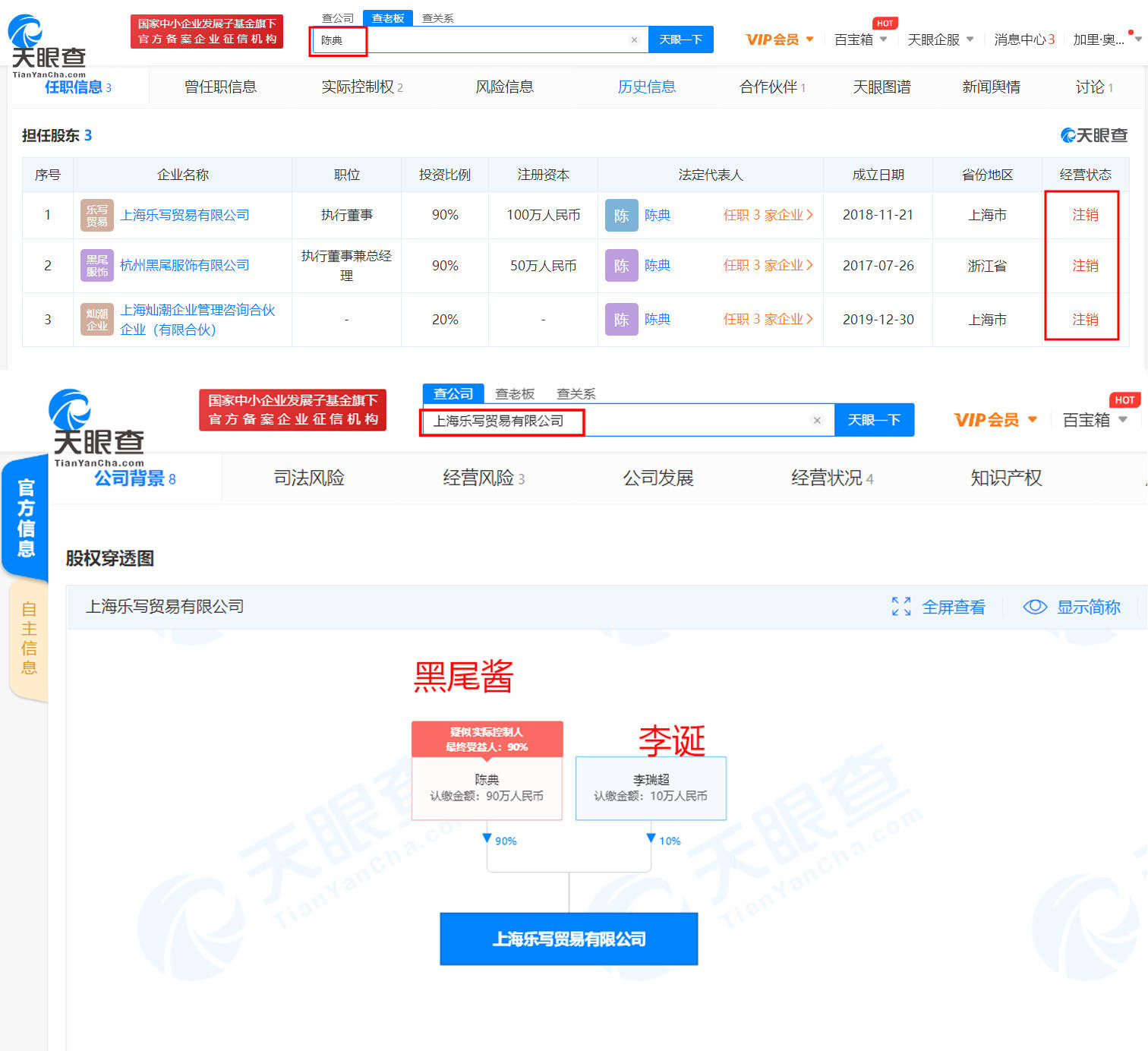Expand 任职 3 家企业 in the 上海乐写贸易 row
This screenshot has width=1148, height=1051.
click(768, 215)
